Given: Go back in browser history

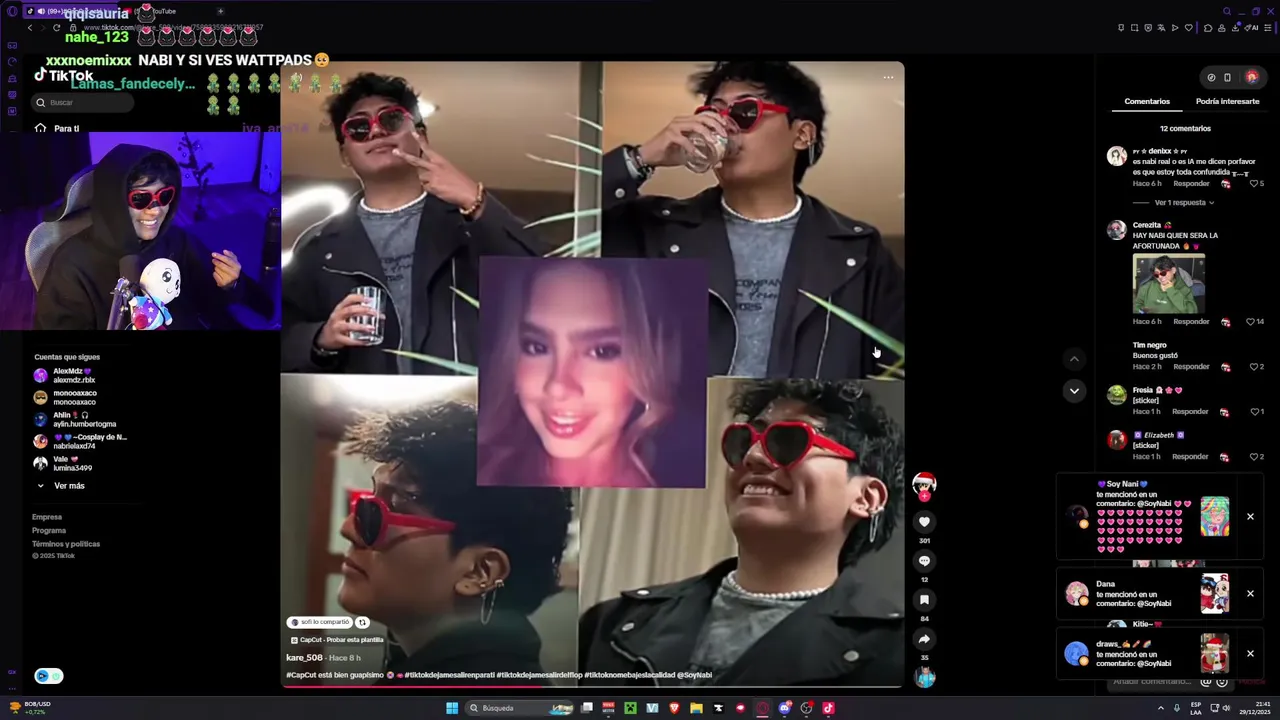Looking at the screenshot, I should [x=30, y=28].
